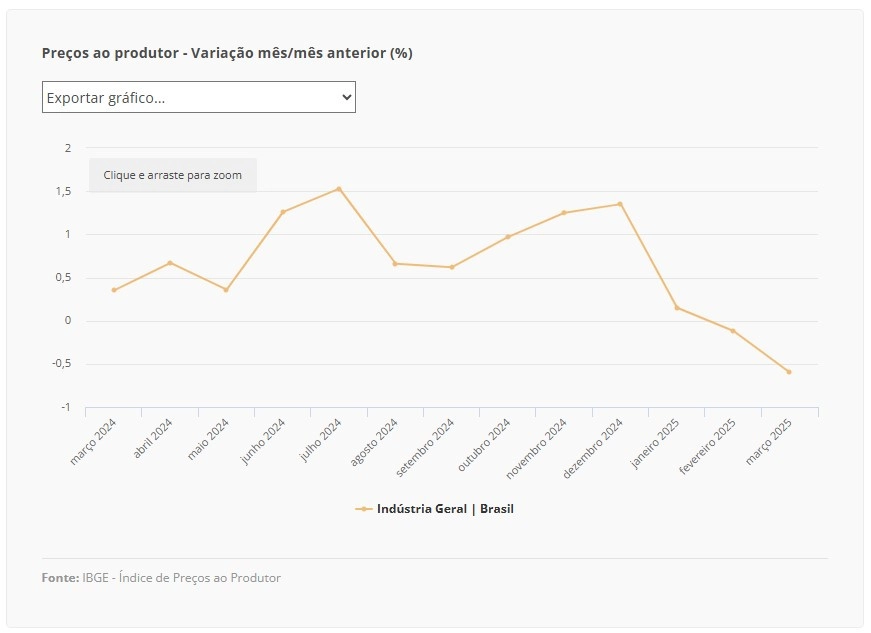Click the março 2025 lowest point
Screen dimensions: 871x633
click(x=789, y=372)
